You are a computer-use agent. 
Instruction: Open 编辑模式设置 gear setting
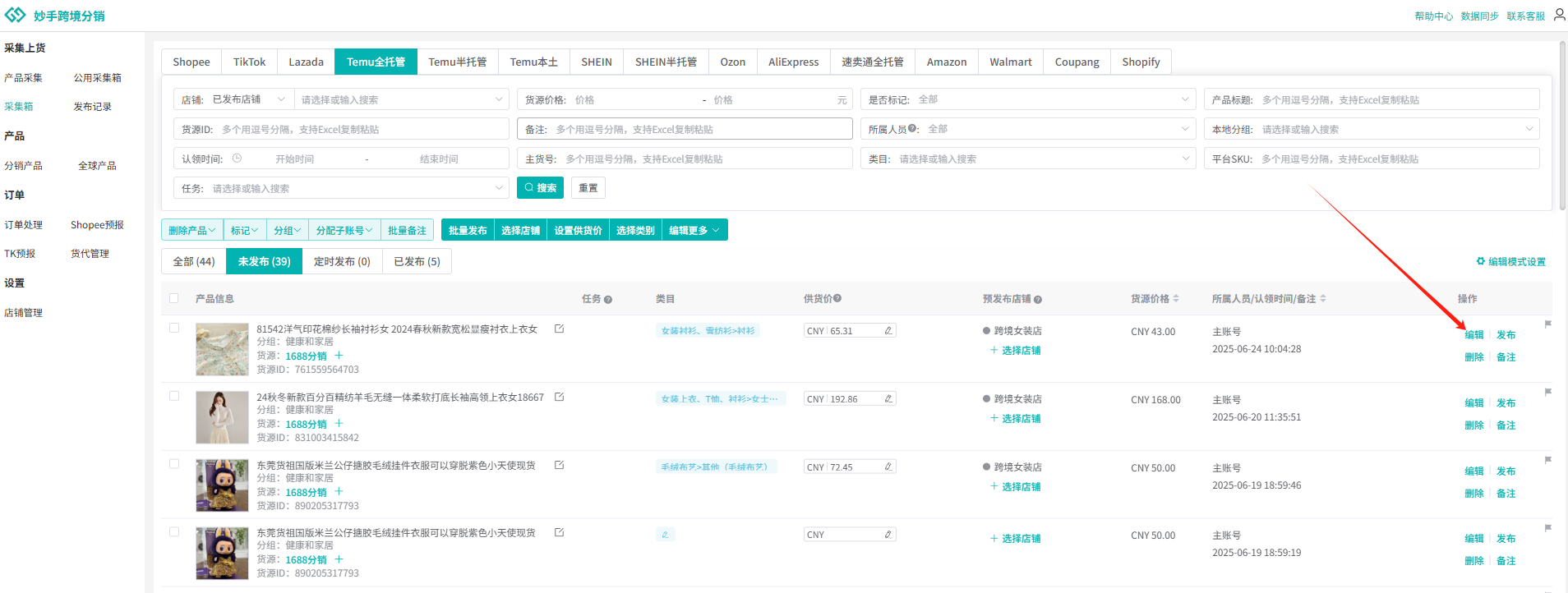tap(1510, 261)
